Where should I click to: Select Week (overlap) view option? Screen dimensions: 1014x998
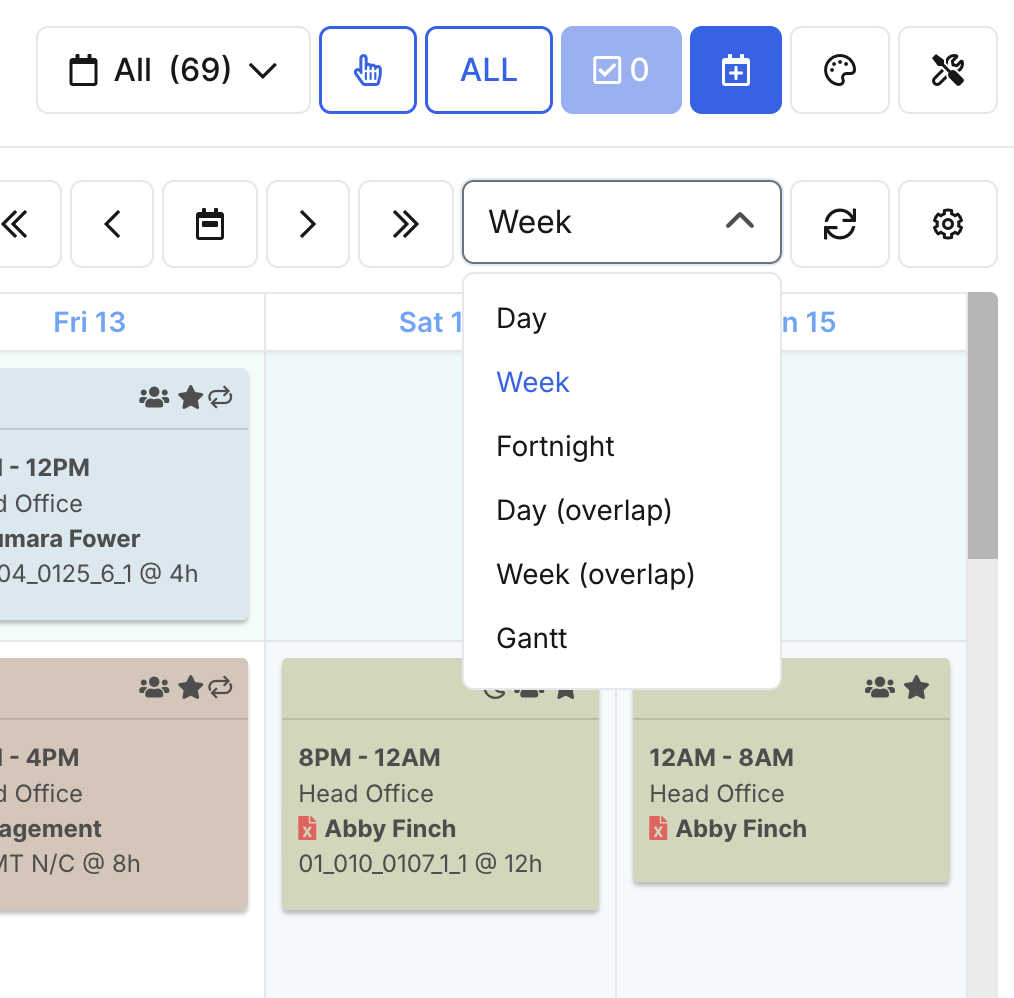pos(595,574)
